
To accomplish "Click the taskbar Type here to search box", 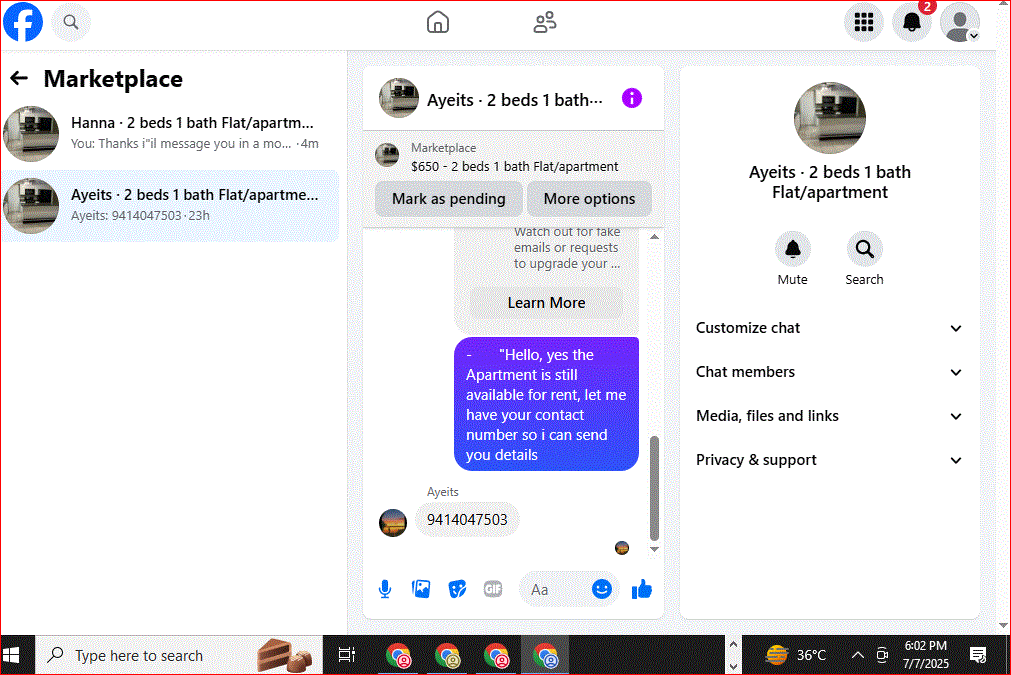I will 179,656.
